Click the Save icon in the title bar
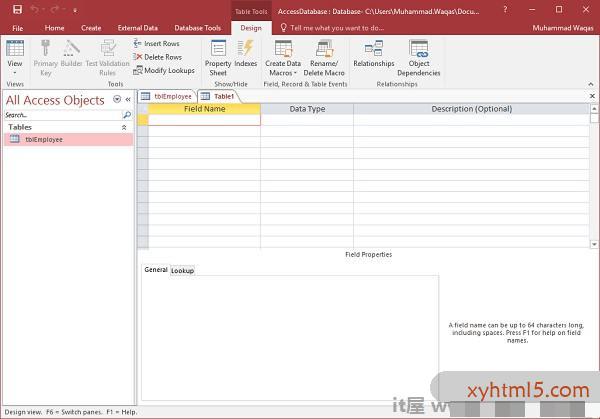The height and width of the screenshot is (419, 600). click(17, 10)
